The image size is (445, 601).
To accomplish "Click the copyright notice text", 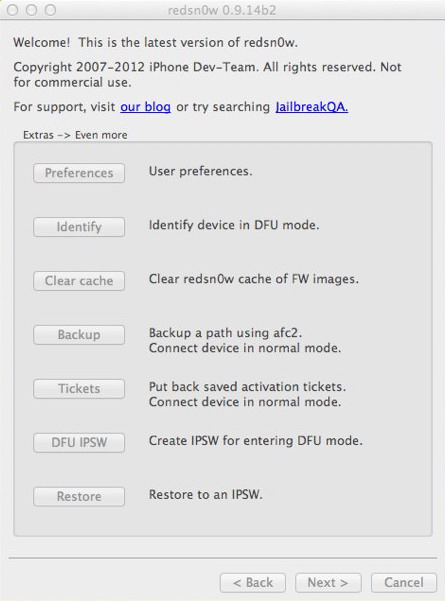I will click(x=207, y=74).
